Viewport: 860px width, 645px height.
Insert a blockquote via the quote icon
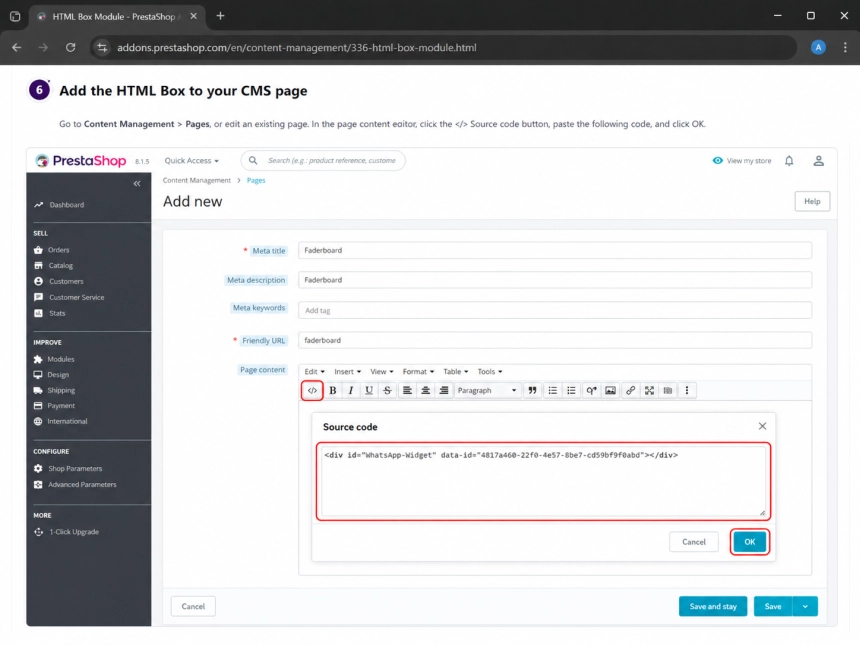532,391
